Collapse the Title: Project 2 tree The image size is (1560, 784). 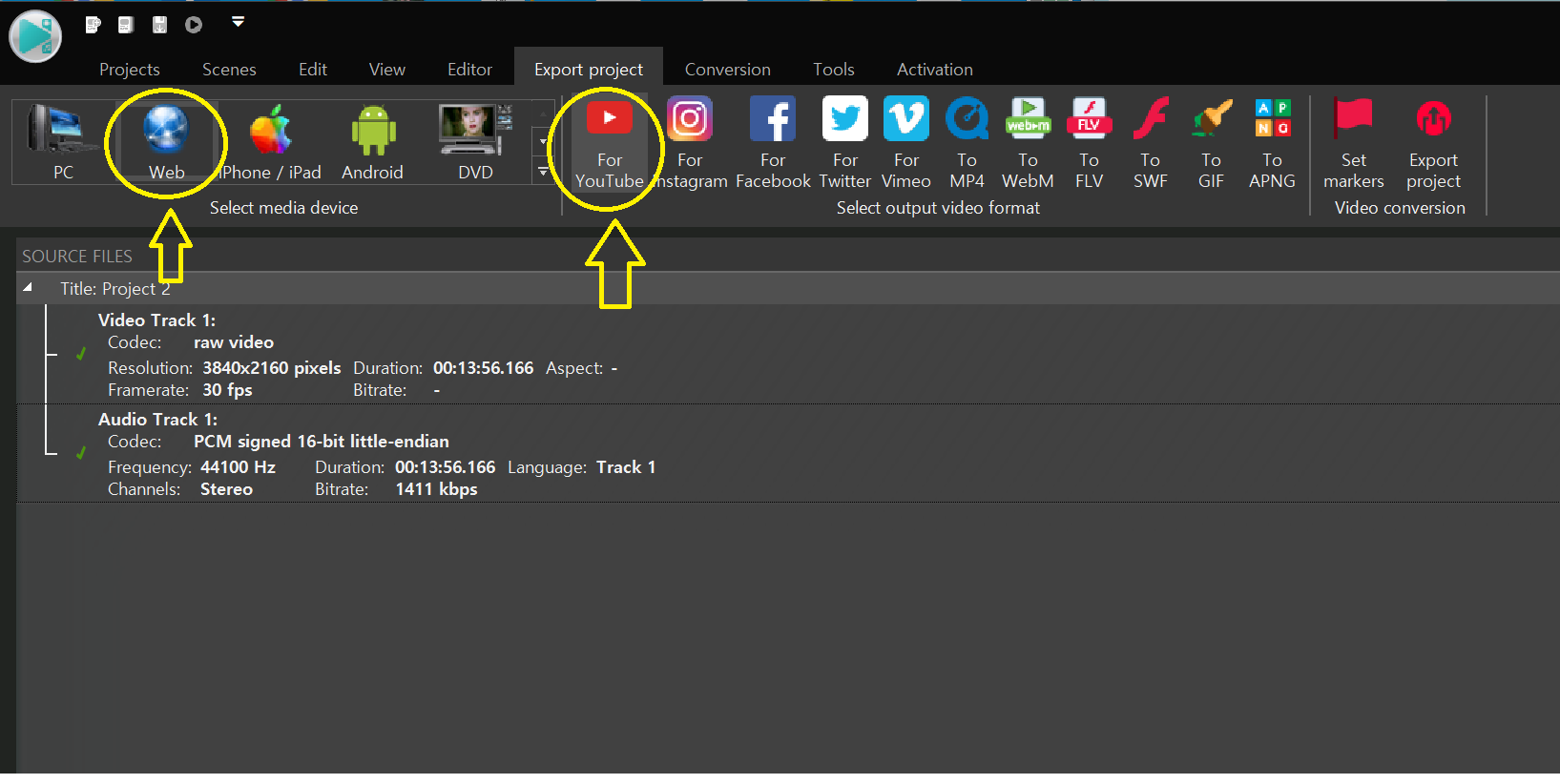coord(28,288)
